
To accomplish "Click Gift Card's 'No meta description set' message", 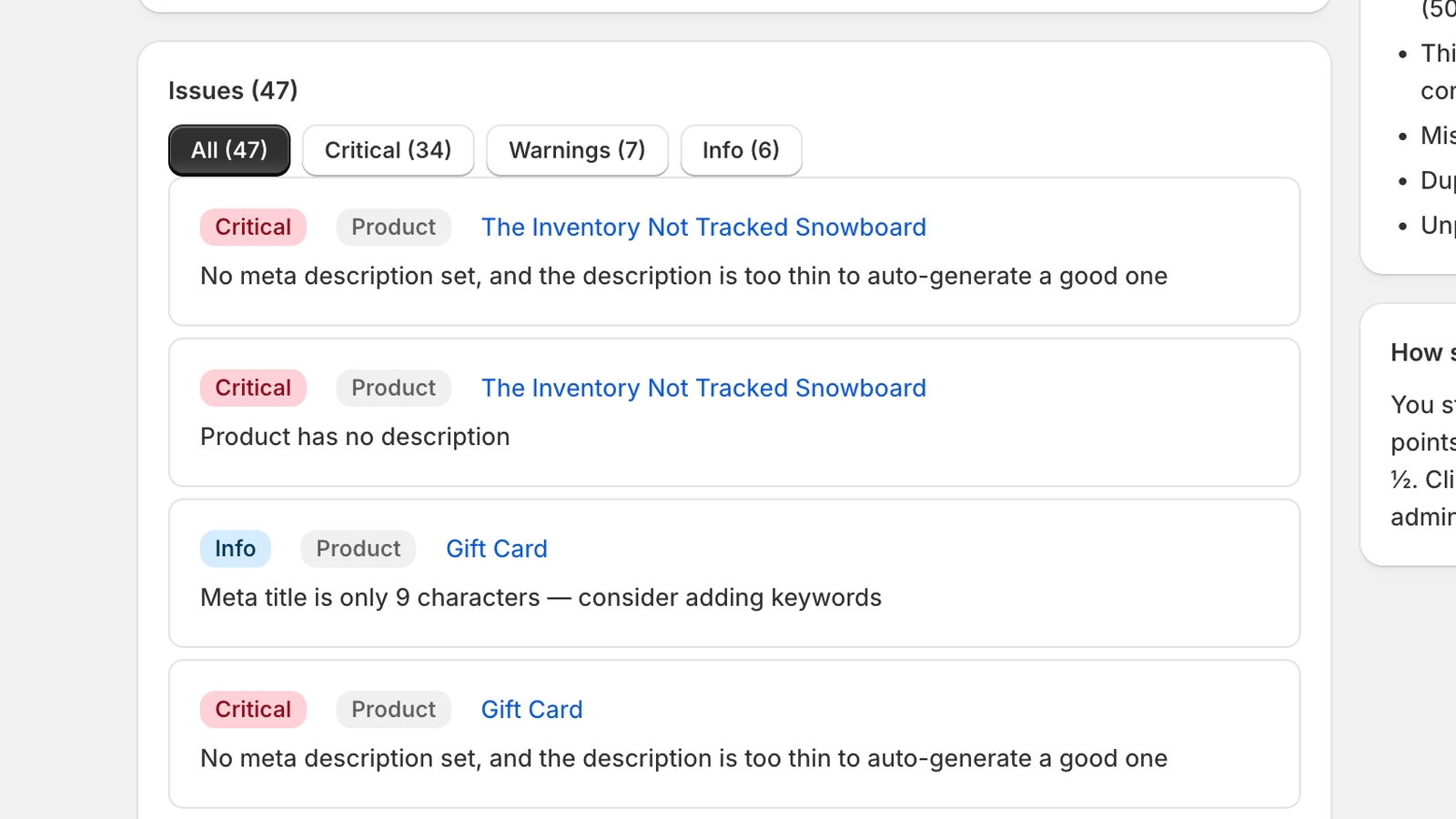I will coord(683,759).
